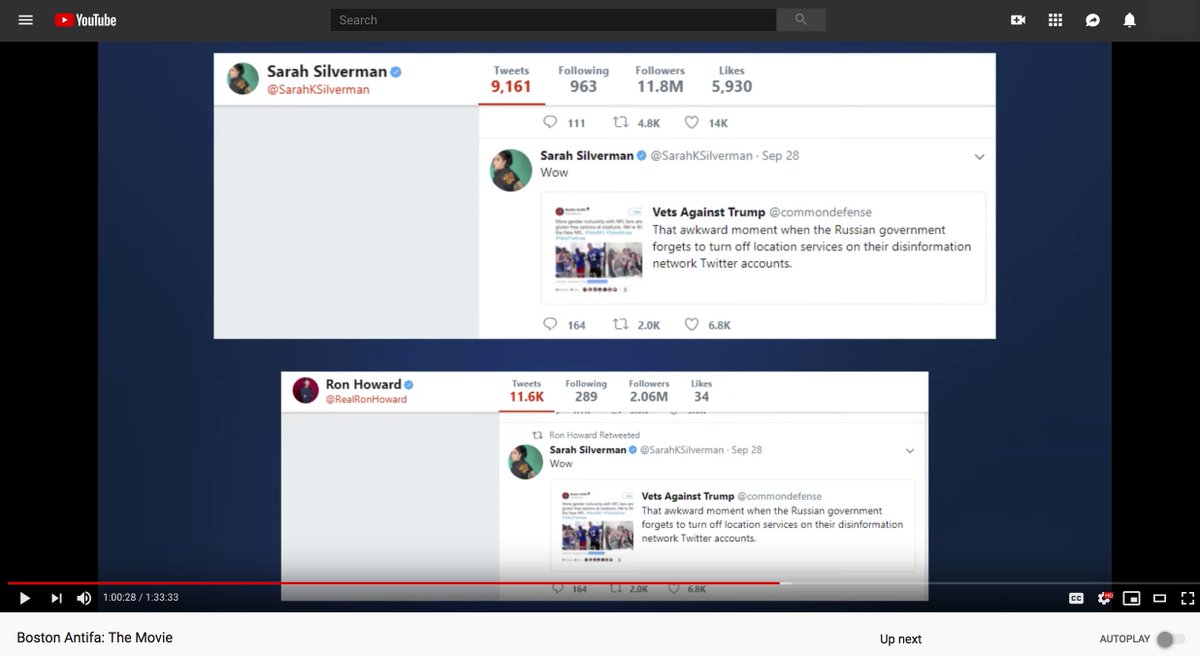Select Sarah Silverman's Tweets 9,161 tab
This screenshot has height=656, width=1200.
pyautogui.click(x=511, y=80)
